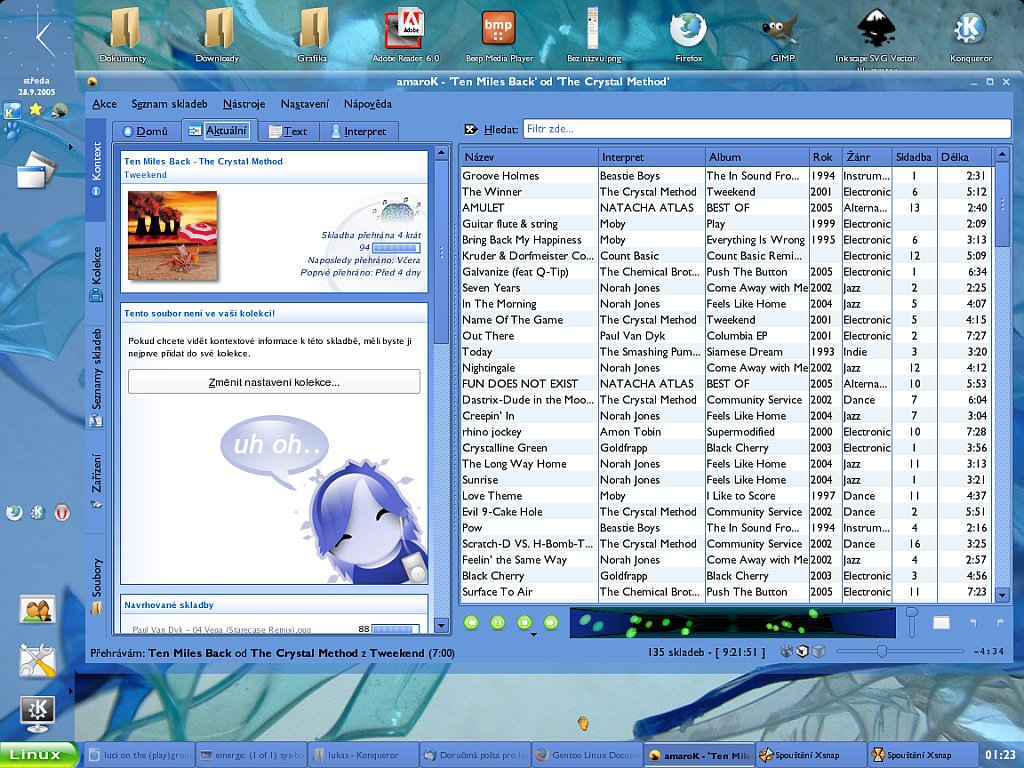Click the remaining time display -4:34
Screen dimensions: 1024x768
(x=988, y=651)
